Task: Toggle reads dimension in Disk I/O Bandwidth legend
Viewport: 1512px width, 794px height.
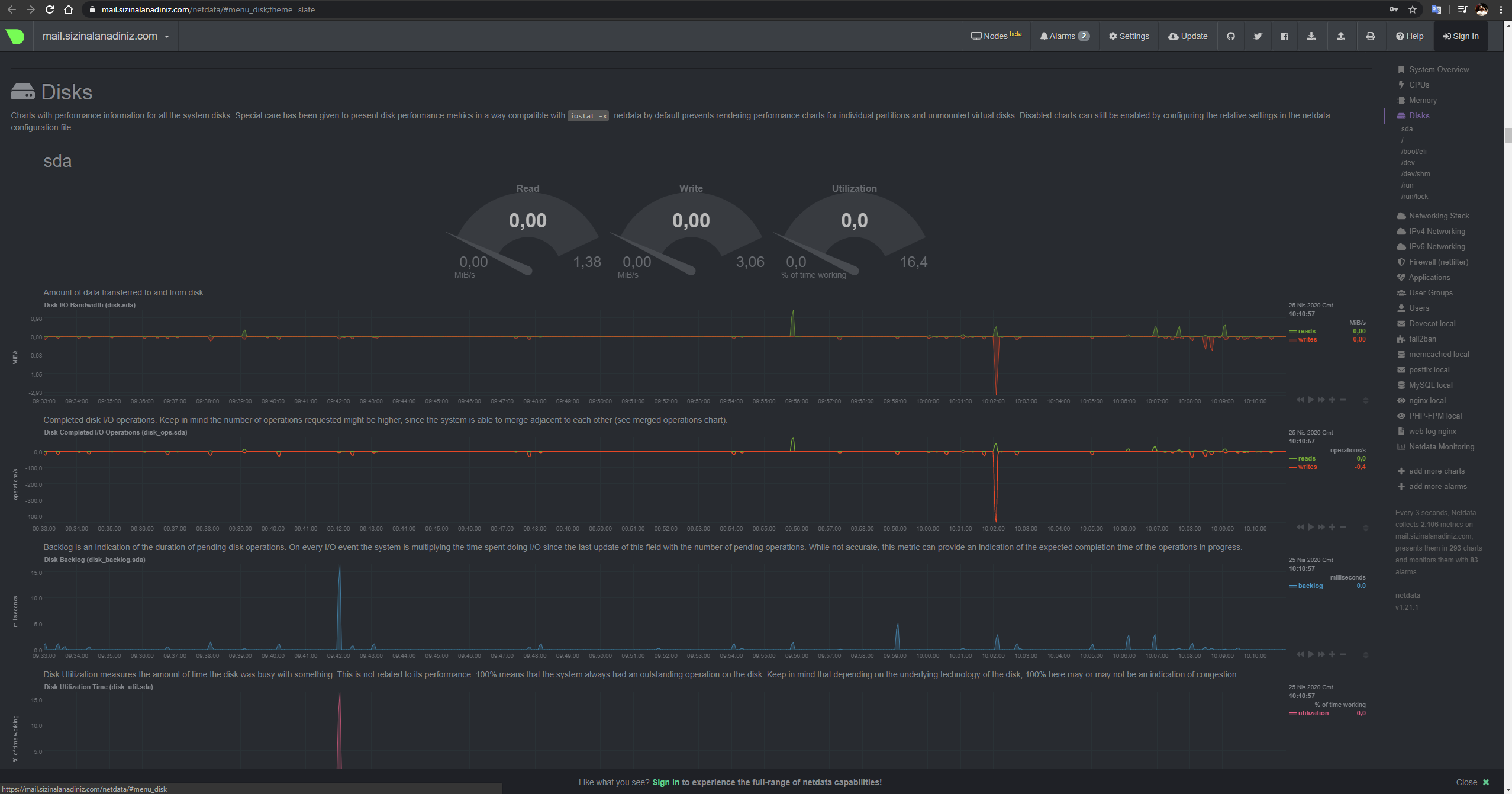Action: tap(1307, 331)
